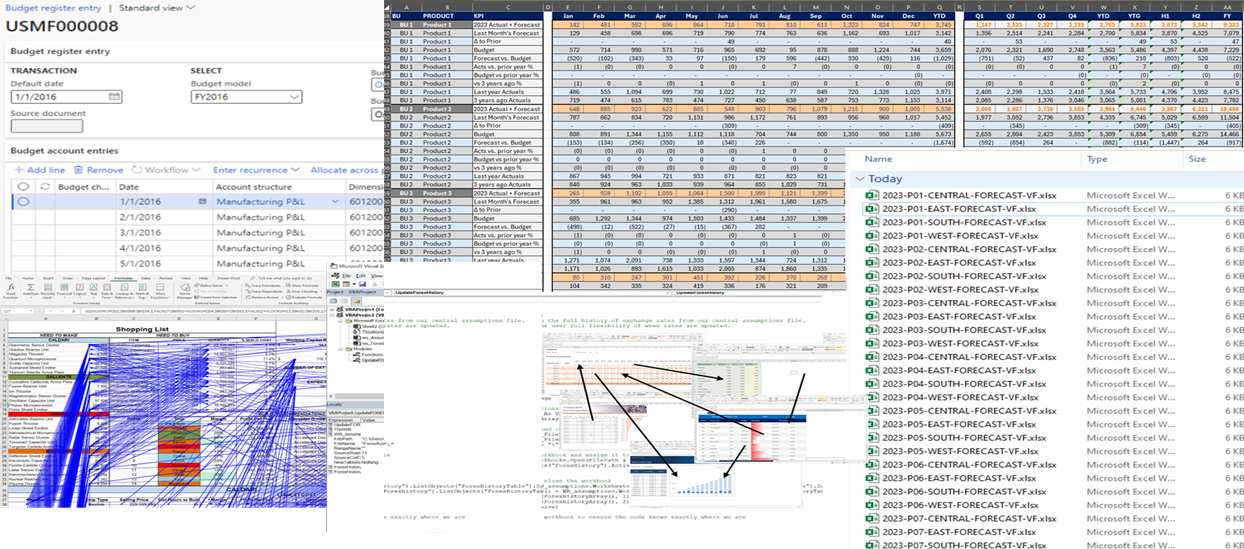Image resolution: width=1244 pixels, height=549 pixels.
Task: Click the Excel icon of 2023-P02-EAST-FORECAST-VF.xlsx
Action: coord(871,263)
